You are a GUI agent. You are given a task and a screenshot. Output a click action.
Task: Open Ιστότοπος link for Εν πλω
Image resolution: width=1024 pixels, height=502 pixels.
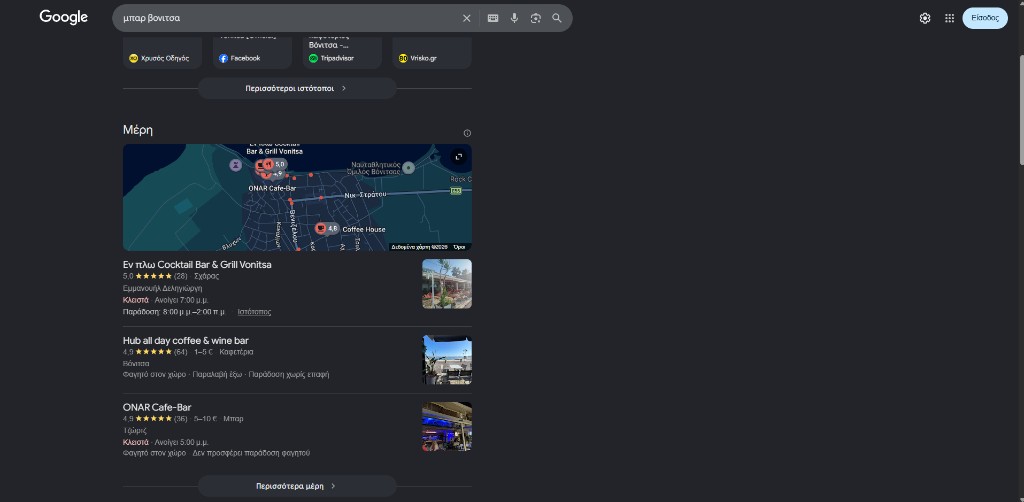pyautogui.click(x=254, y=312)
